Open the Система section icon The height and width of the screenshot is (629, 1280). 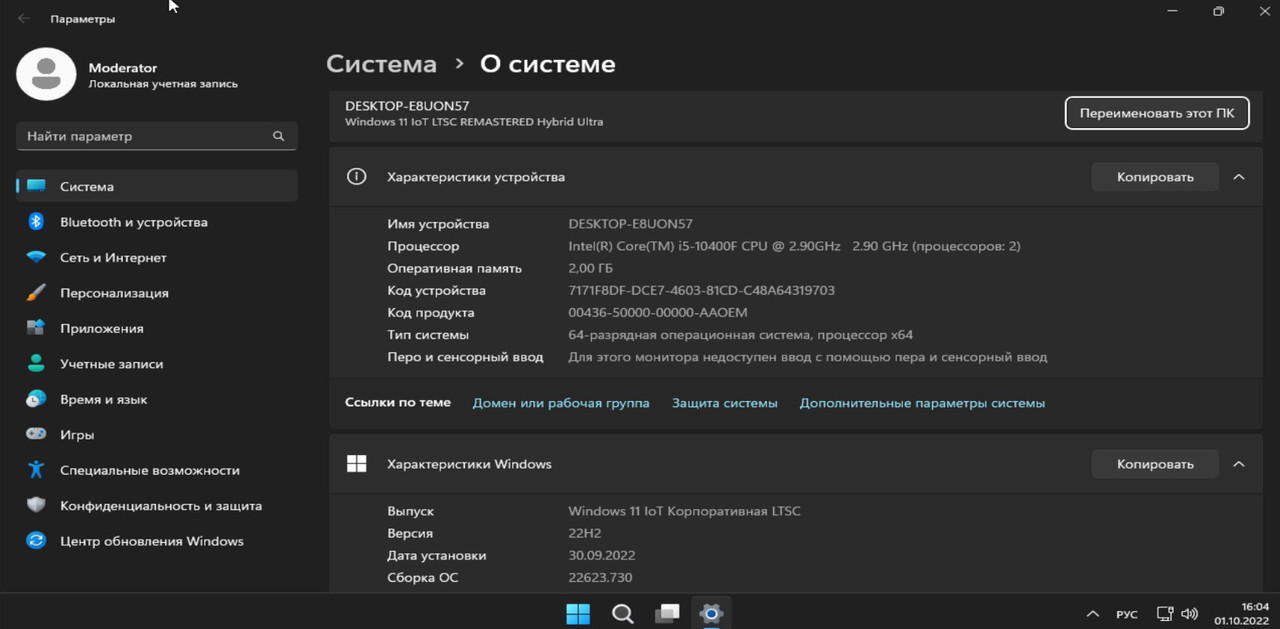click(36, 186)
